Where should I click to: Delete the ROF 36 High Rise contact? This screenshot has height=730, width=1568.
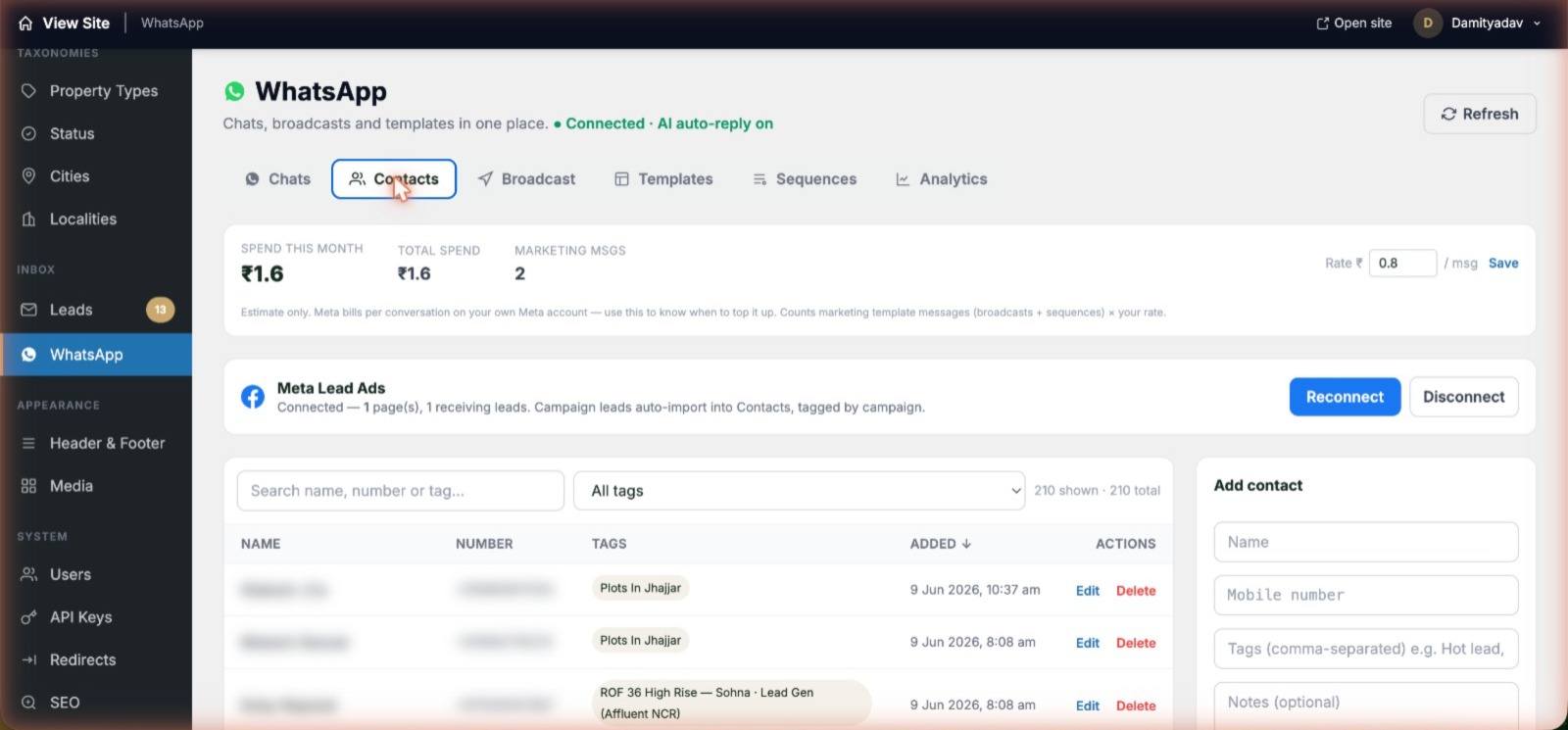point(1136,706)
